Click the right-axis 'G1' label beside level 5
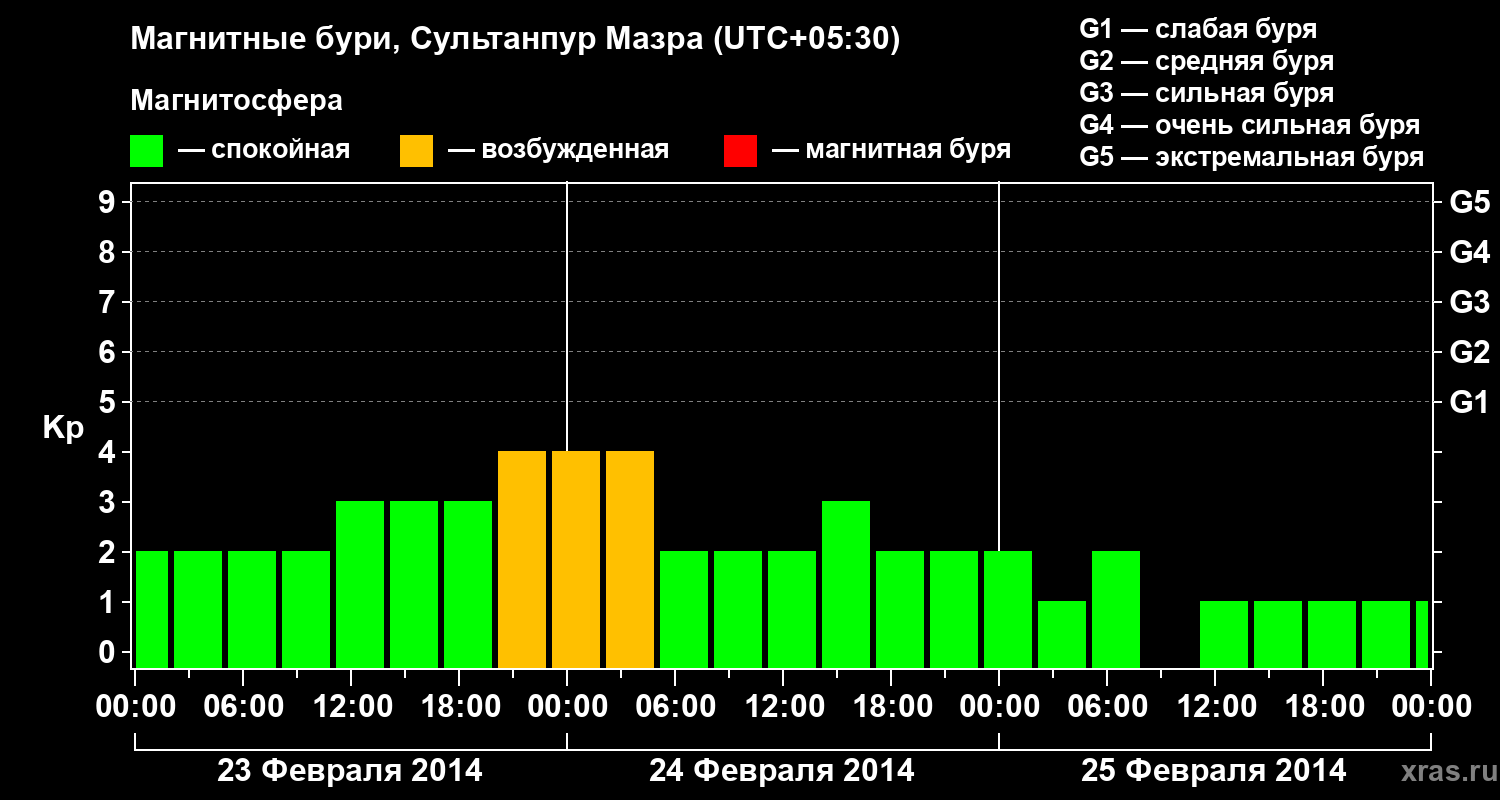The width and height of the screenshot is (1500, 800). (x=1469, y=403)
